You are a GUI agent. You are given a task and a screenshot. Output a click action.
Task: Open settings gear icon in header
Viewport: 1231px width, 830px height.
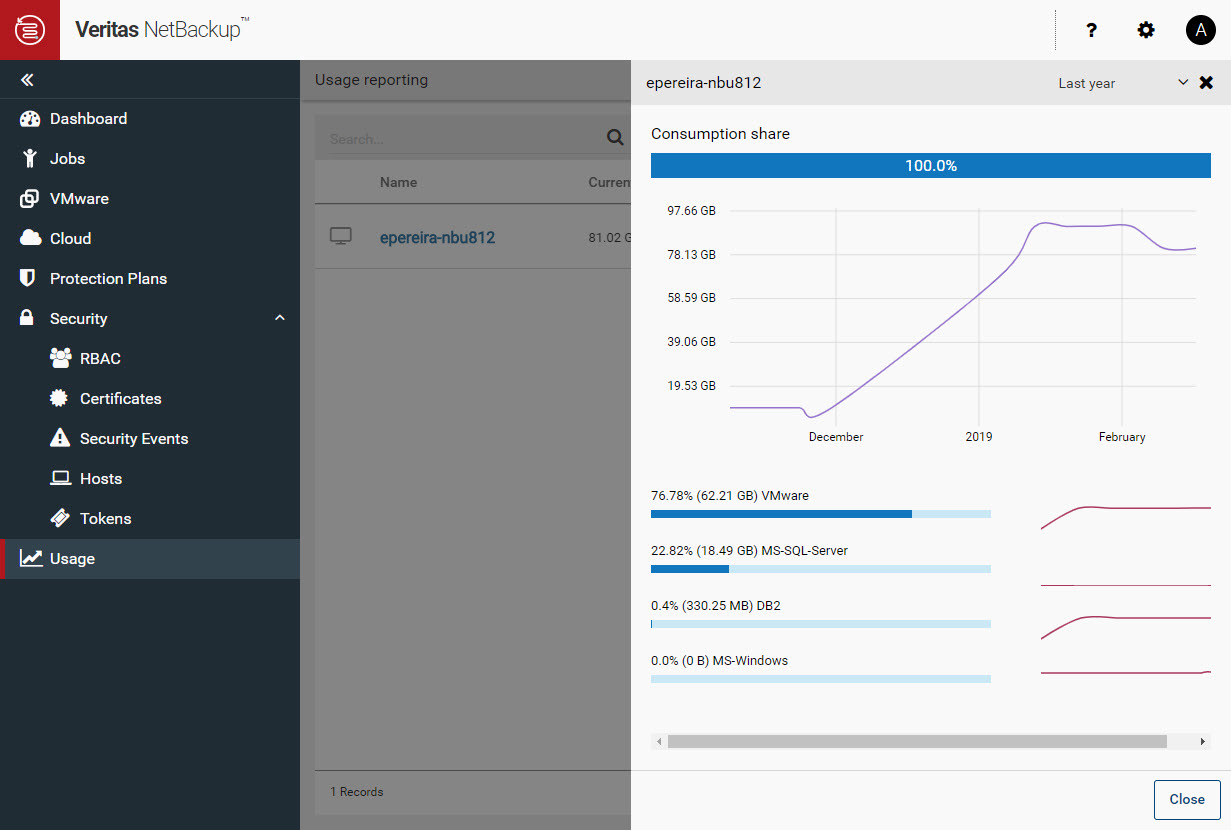tap(1146, 30)
